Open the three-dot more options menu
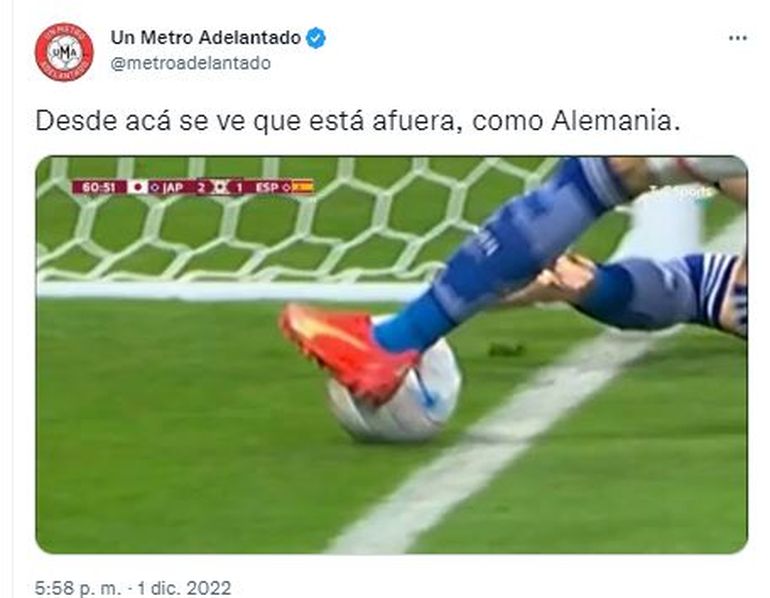770x598 pixels. (x=738, y=38)
